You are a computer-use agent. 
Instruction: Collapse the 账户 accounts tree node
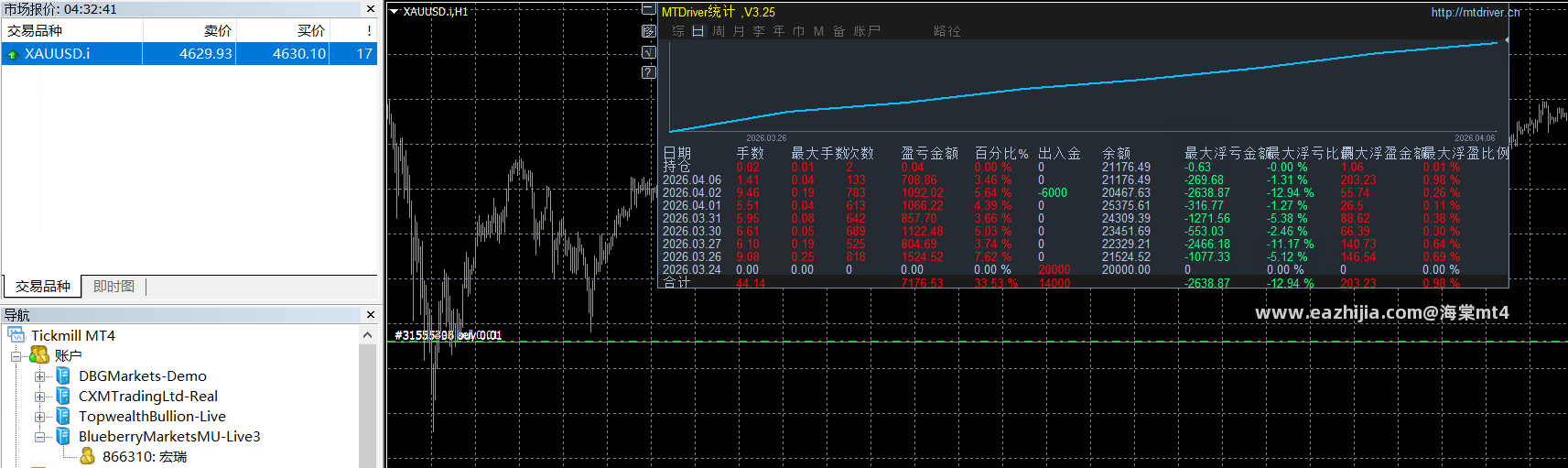pos(16,356)
